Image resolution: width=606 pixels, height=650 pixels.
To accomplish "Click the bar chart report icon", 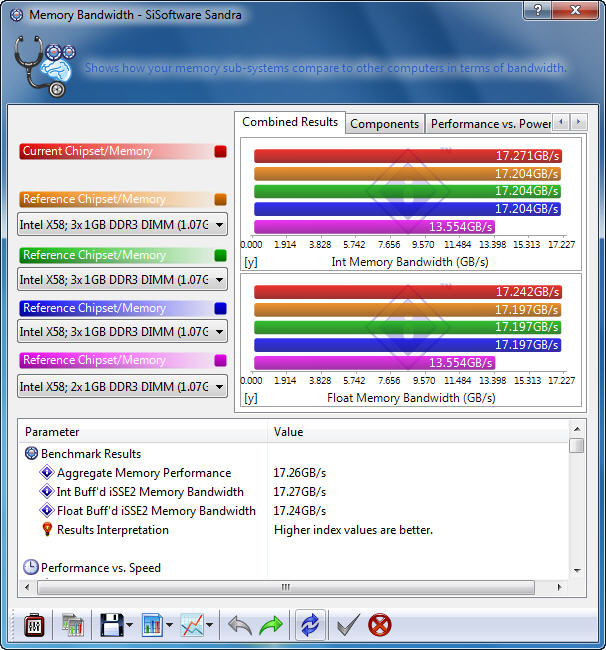I will tap(152, 625).
